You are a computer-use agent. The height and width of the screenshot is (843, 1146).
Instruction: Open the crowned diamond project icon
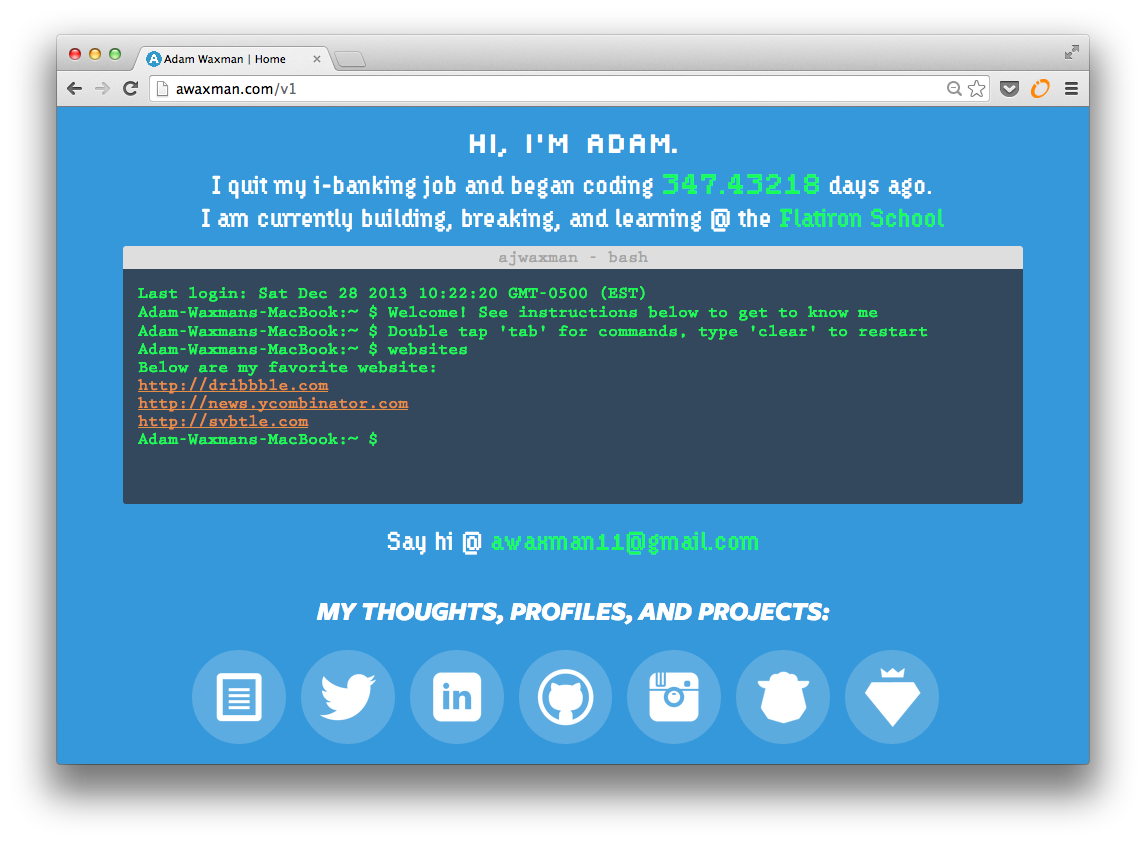pos(892,697)
